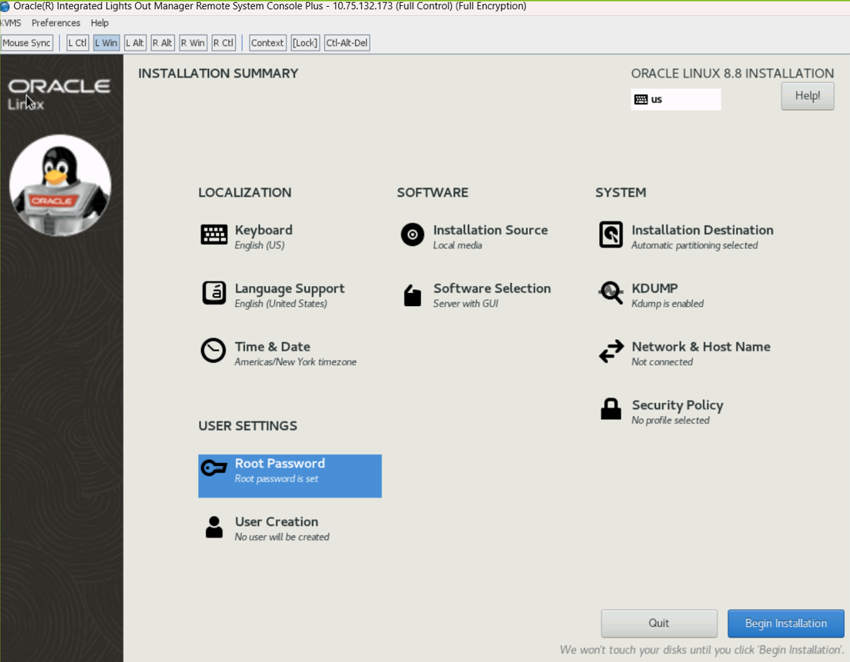Open Installation Destination label

tap(703, 230)
